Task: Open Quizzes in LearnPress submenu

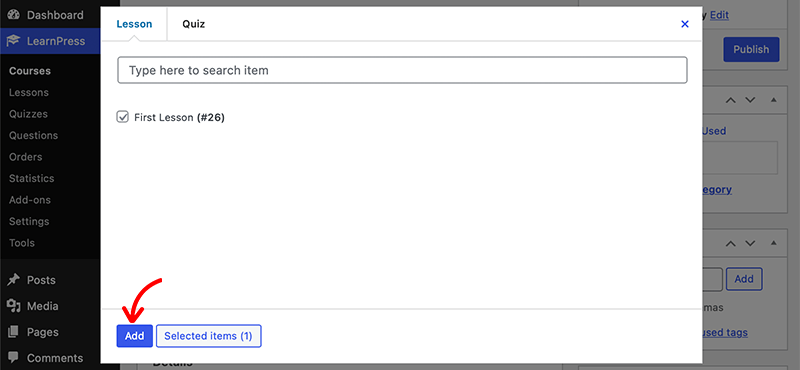Action: (x=28, y=114)
